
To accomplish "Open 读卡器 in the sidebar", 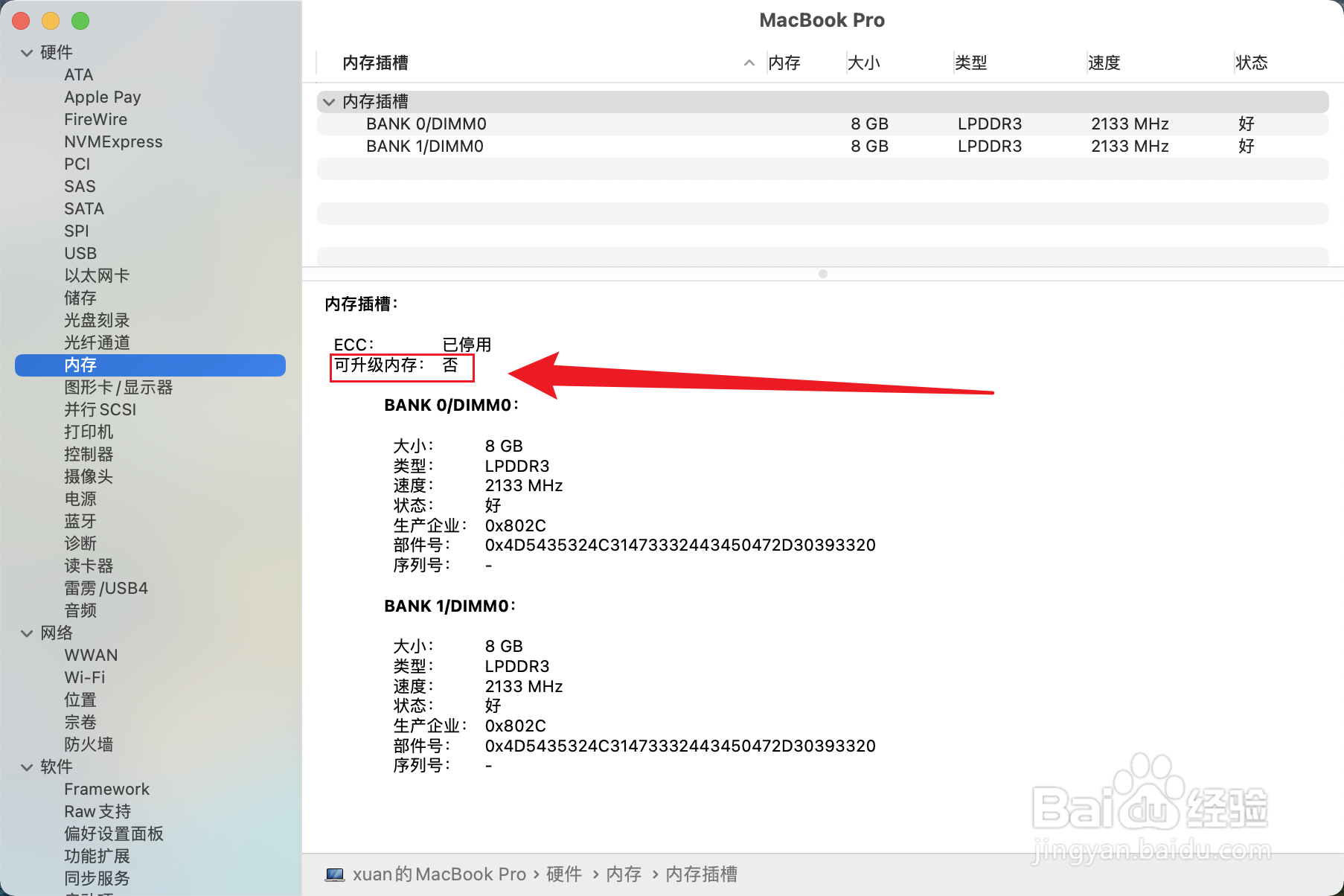I will point(89,566).
